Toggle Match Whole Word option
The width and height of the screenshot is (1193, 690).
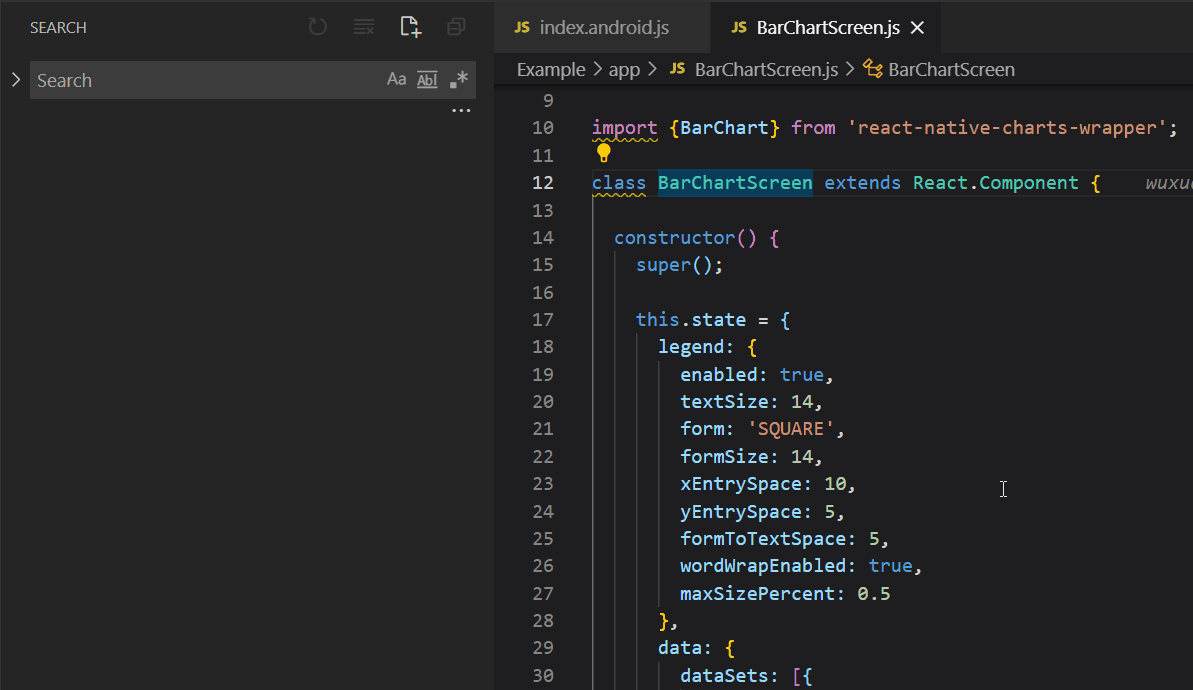click(x=427, y=78)
